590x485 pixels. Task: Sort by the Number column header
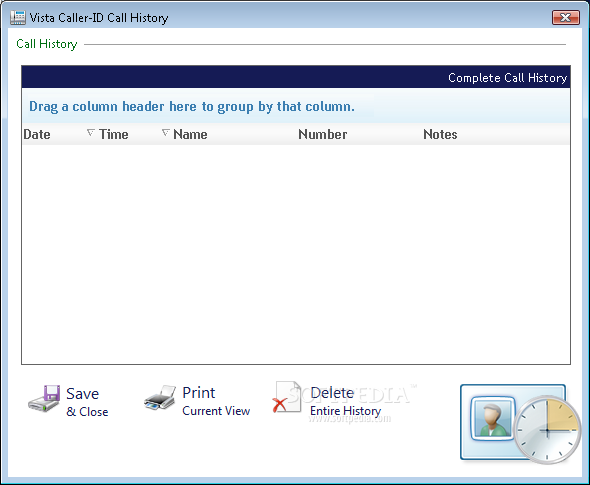pyautogui.click(x=322, y=134)
